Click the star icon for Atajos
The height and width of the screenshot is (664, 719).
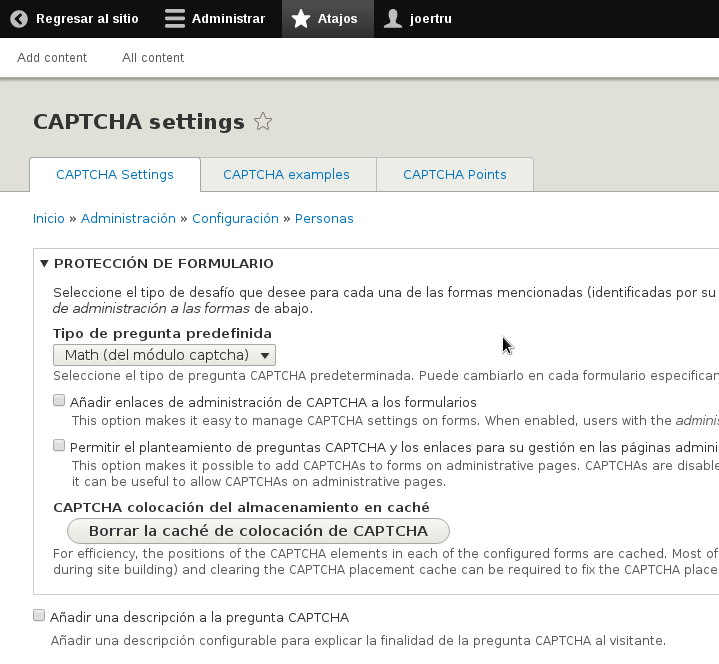pyautogui.click(x=301, y=19)
